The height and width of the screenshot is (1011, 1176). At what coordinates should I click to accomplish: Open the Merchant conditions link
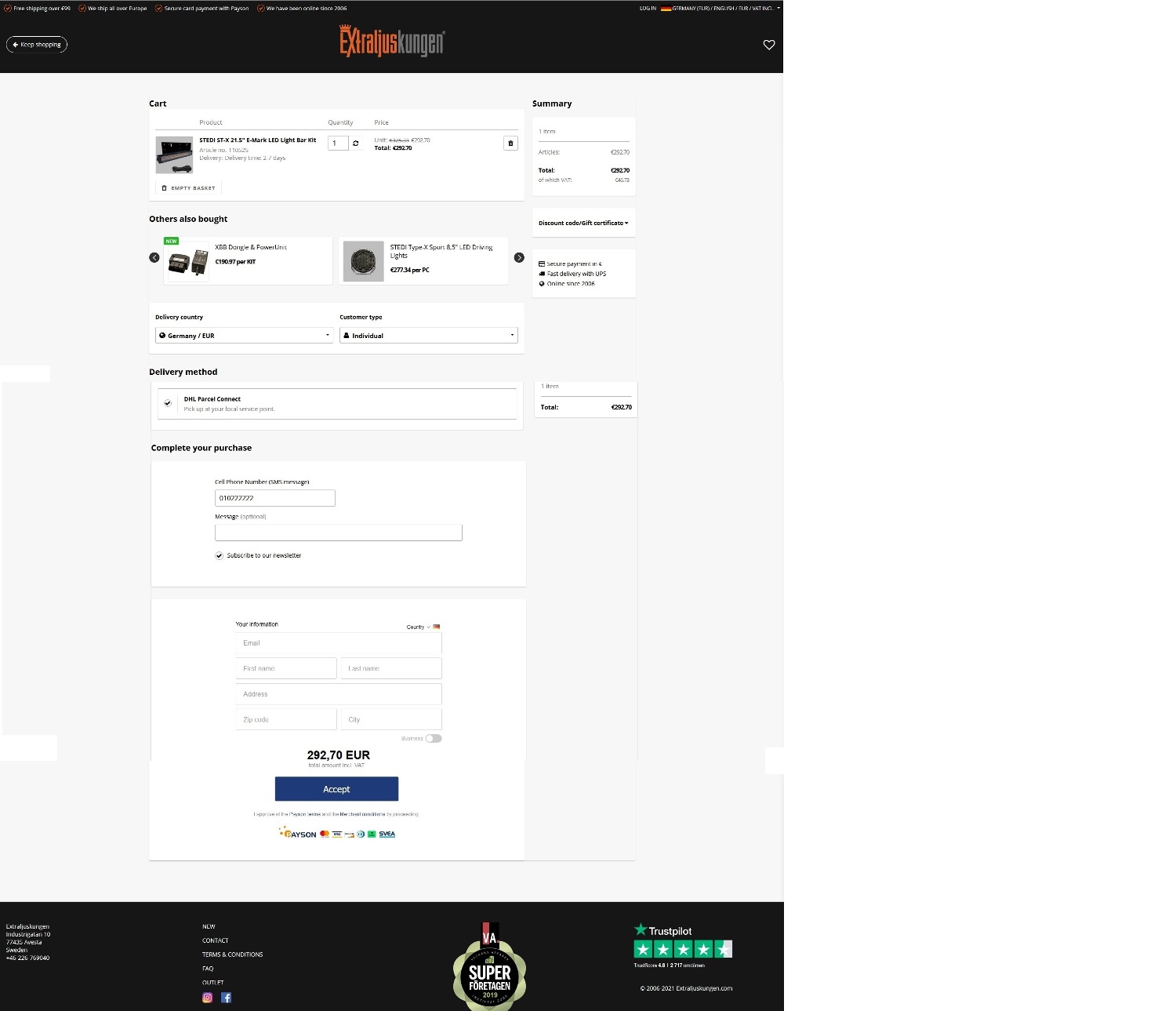pos(362,814)
